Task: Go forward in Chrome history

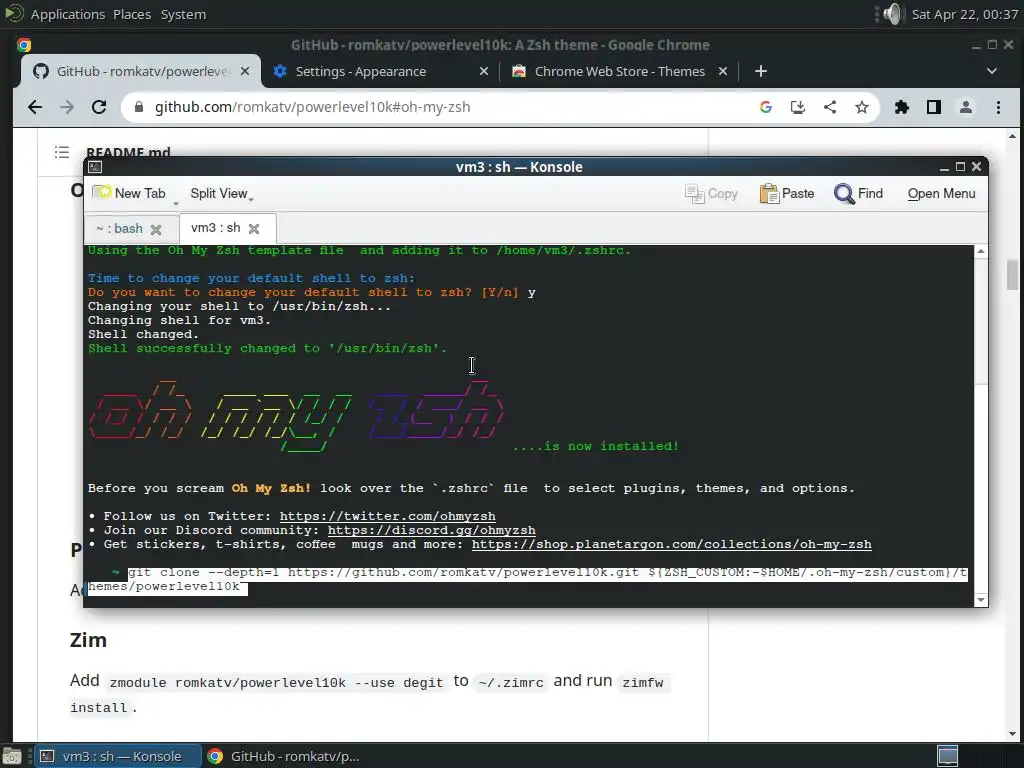Action: coord(67,107)
